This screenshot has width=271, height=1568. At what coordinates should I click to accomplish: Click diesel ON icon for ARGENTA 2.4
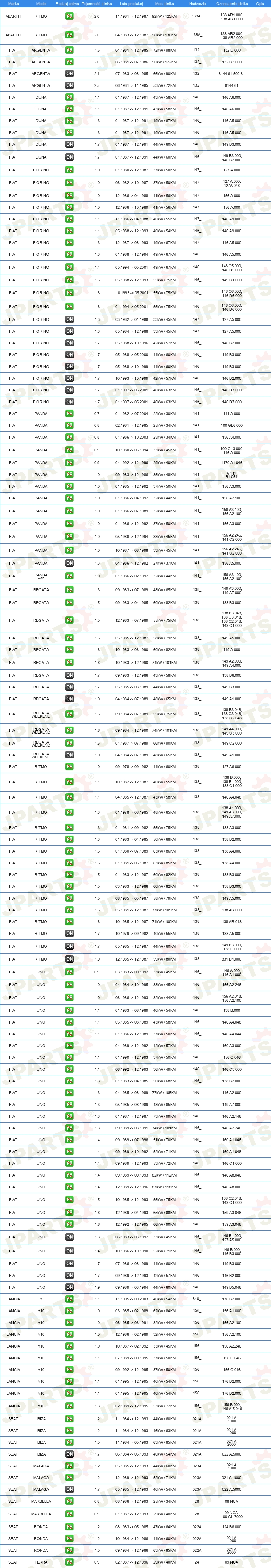(x=69, y=74)
